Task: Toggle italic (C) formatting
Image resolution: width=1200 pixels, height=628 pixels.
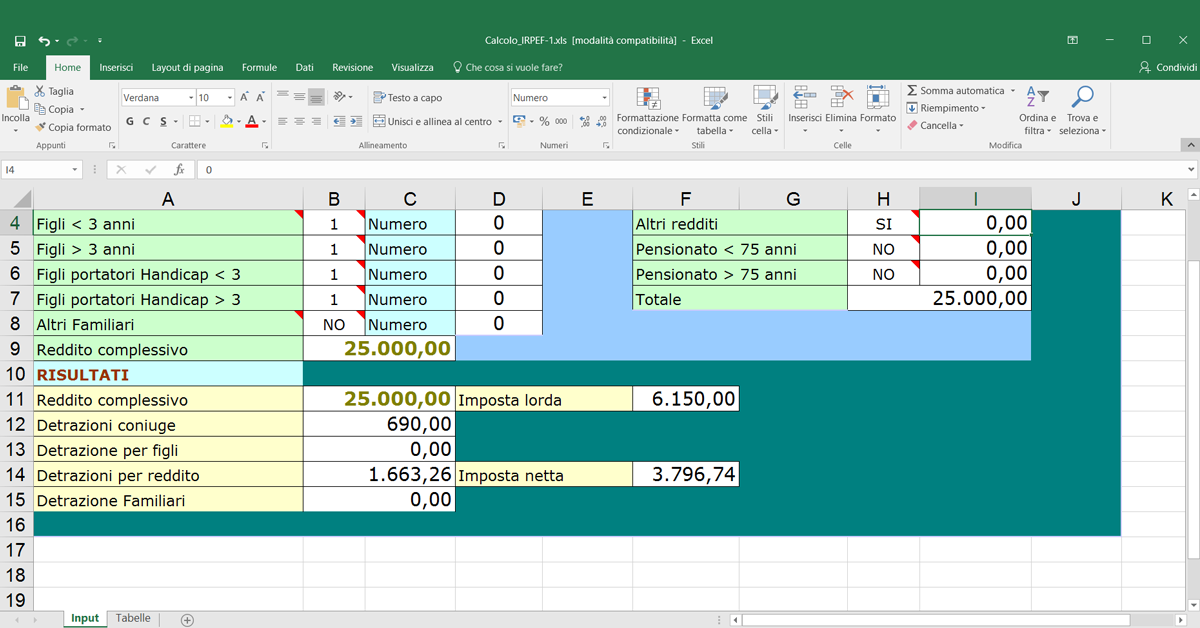Action: click(146, 122)
